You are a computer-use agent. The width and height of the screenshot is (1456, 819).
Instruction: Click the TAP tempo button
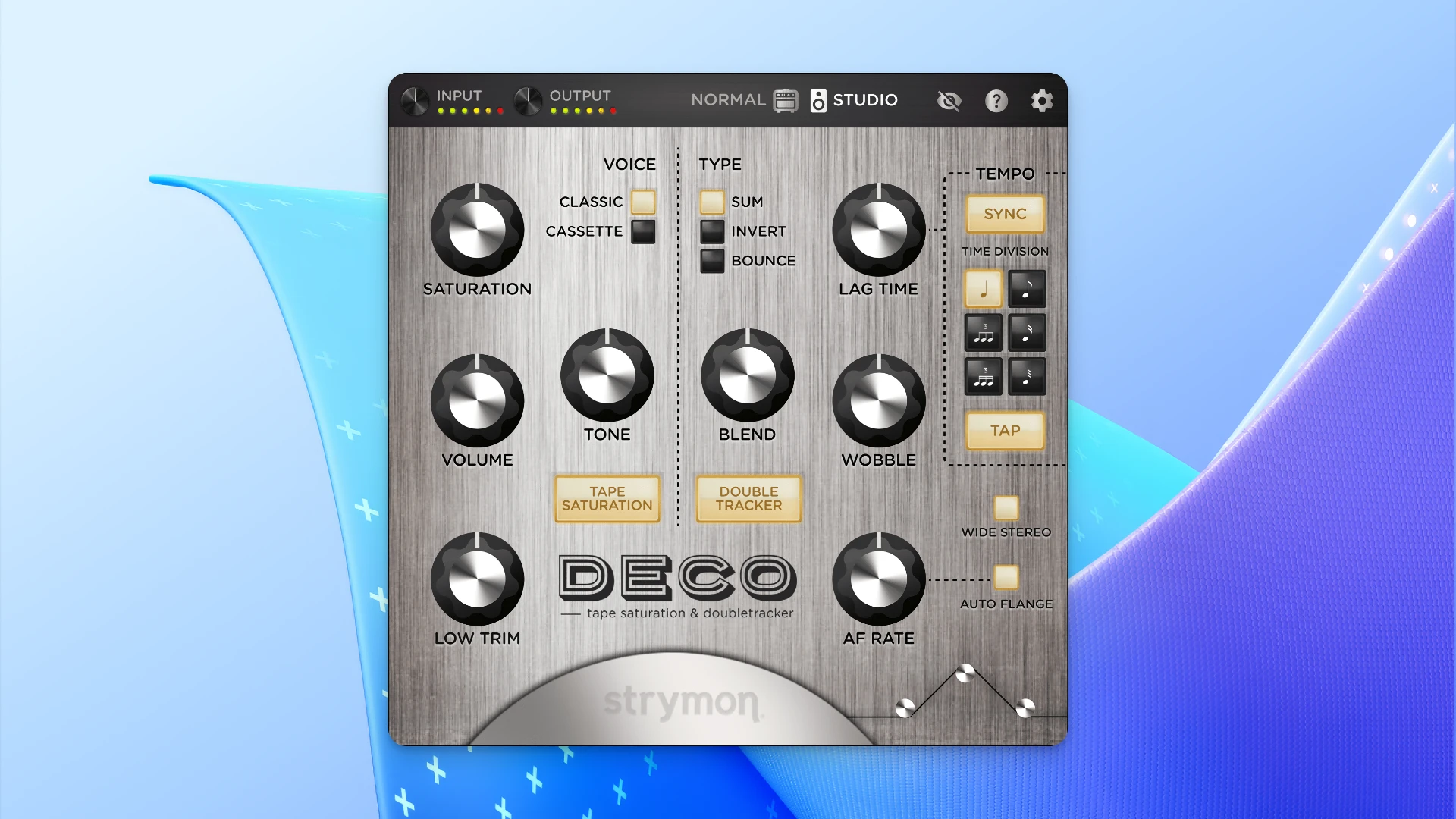point(1005,430)
